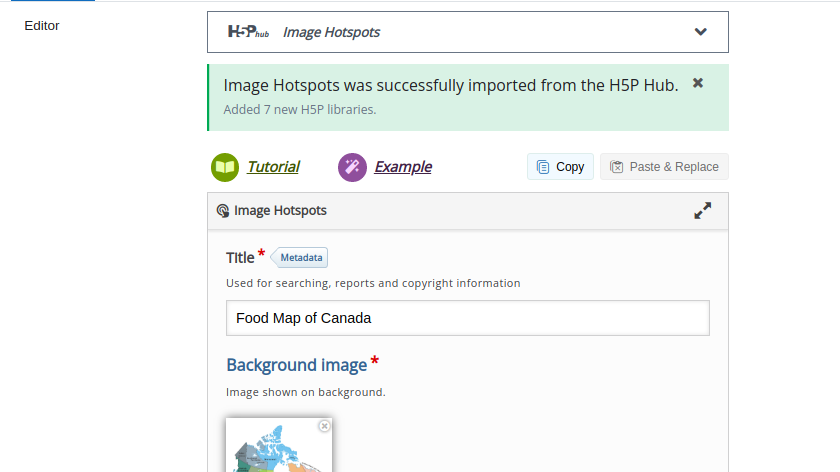Click the Paste & Replace button label
The width and height of the screenshot is (840, 472).
[674, 167]
